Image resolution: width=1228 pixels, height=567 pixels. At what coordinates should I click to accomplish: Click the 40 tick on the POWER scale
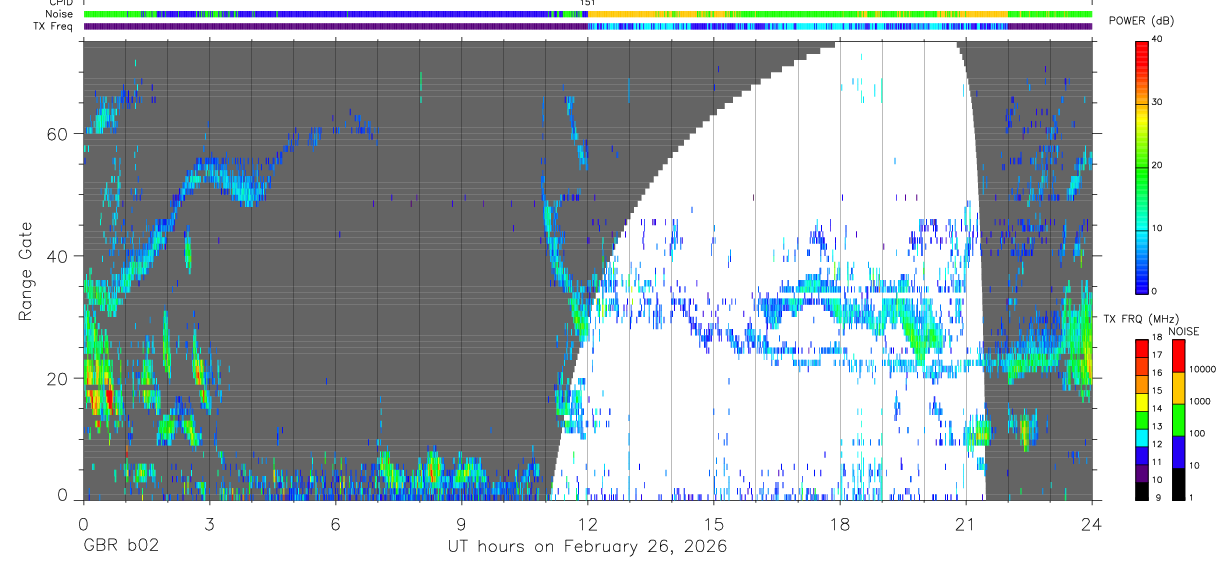pos(1158,39)
